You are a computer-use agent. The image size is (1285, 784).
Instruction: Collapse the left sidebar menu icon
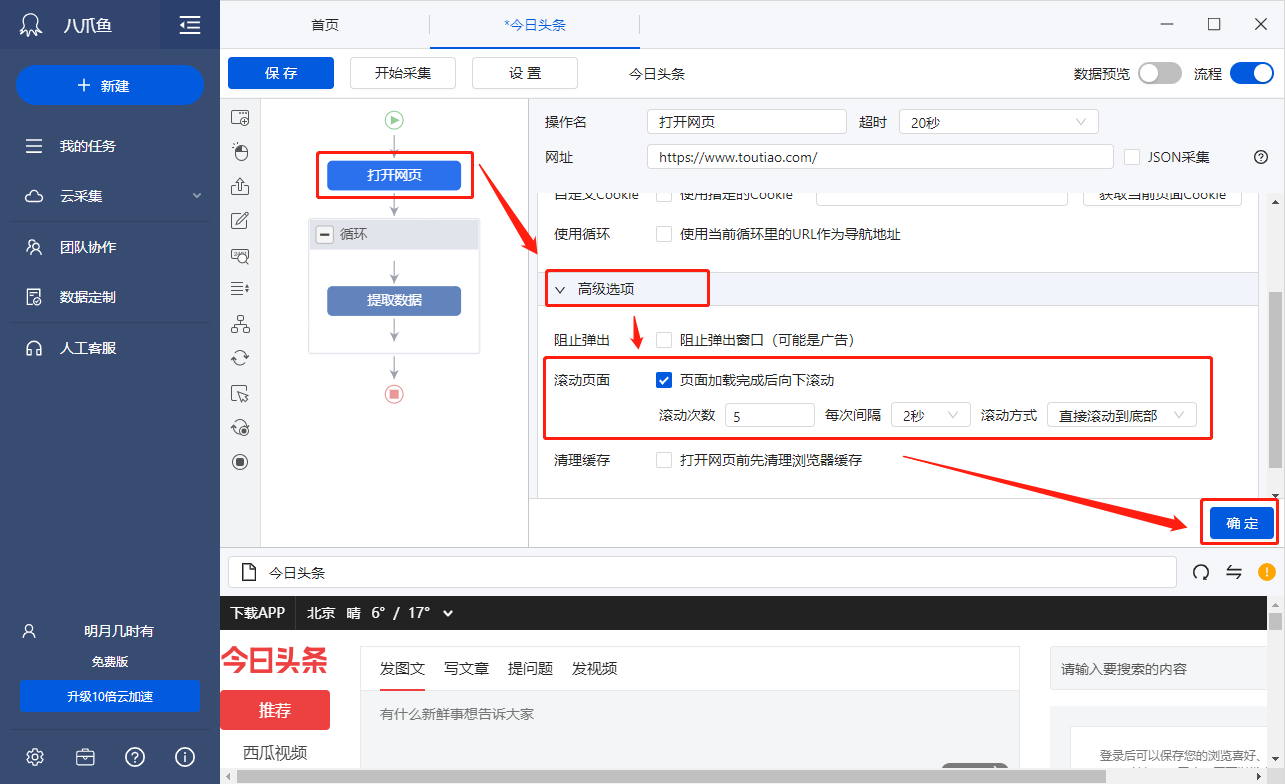coord(190,25)
